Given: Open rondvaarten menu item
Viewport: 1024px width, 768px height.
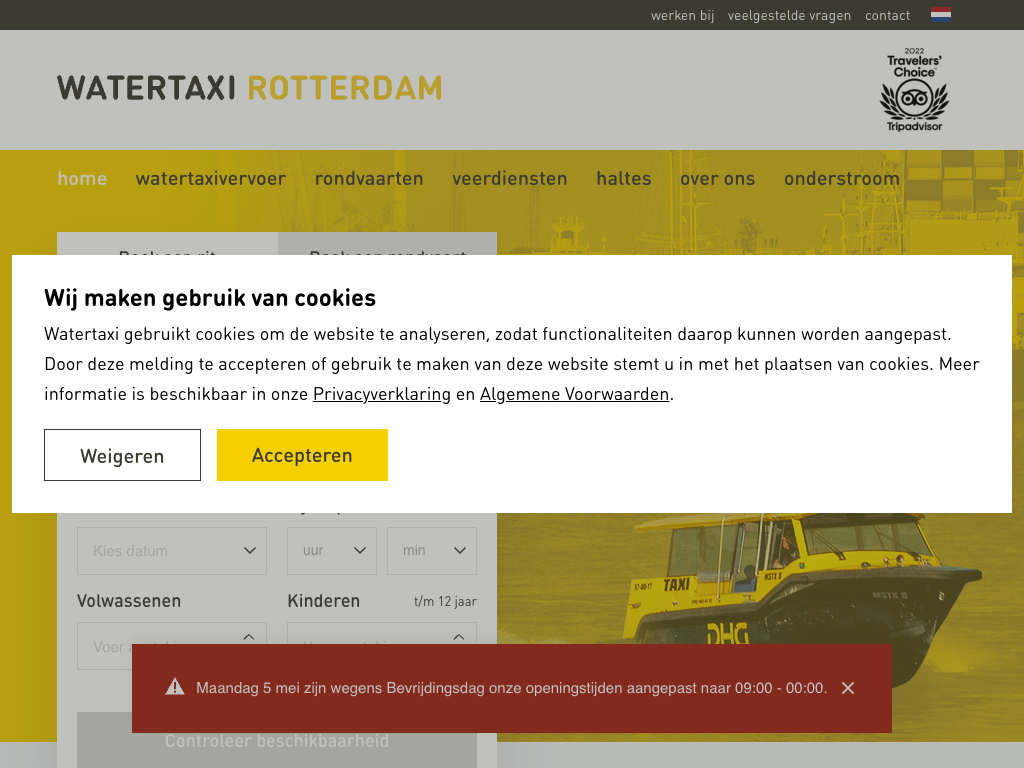Looking at the screenshot, I should [369, 178].
